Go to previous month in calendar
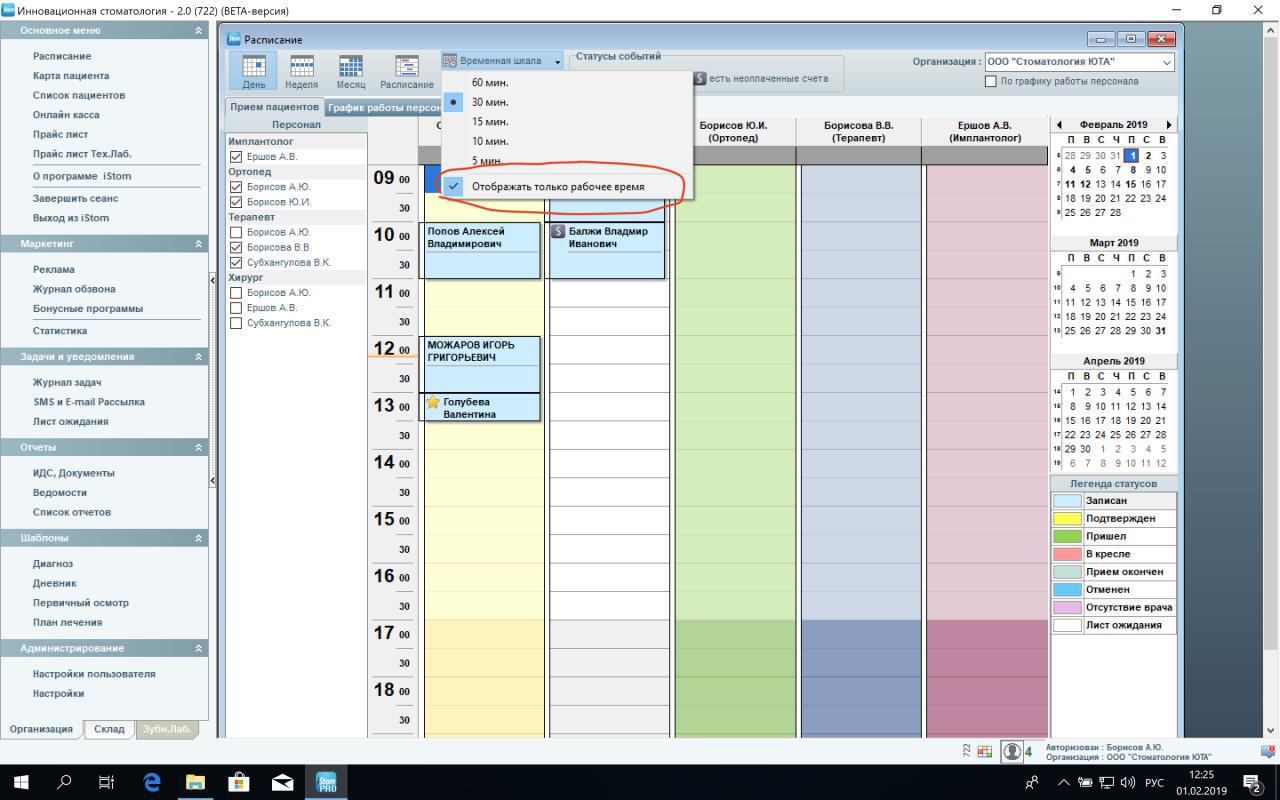 pos(1059,125)
